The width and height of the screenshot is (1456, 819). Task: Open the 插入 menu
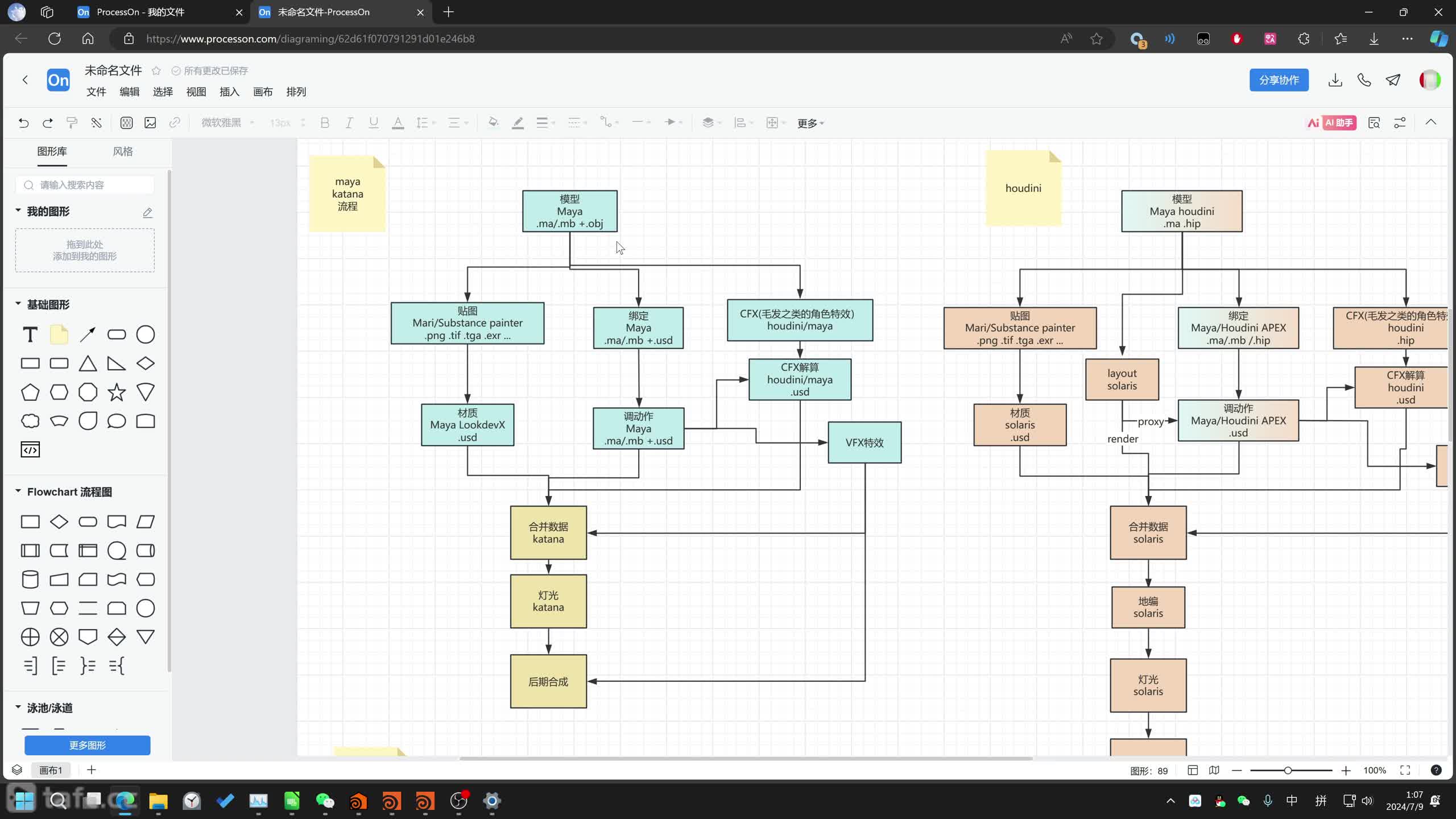[x=229, y=92]
